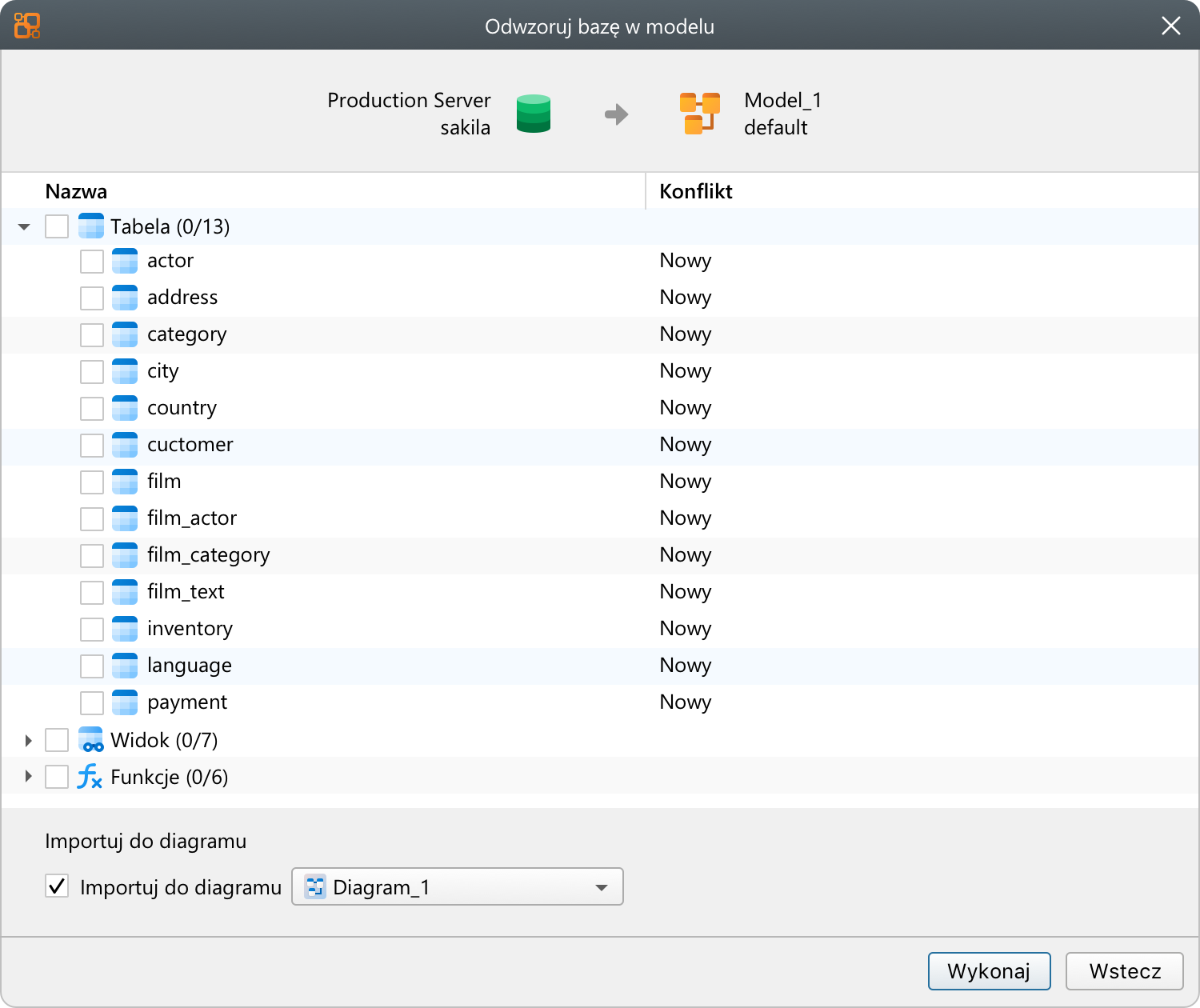Click the film_category table icon

pyautogui.click(x=125, y=555)
